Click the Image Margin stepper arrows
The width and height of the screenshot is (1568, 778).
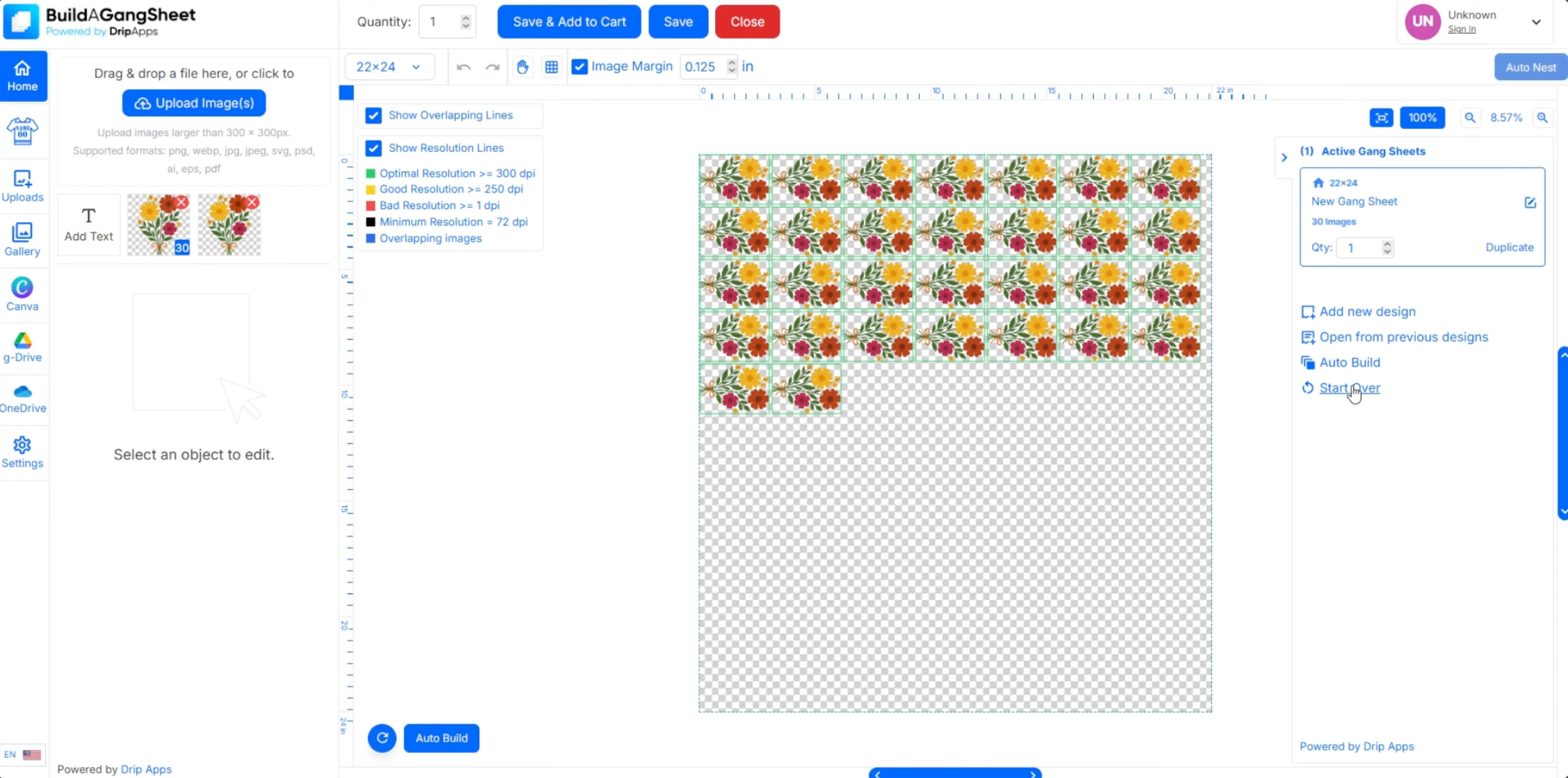coord(731,66)
